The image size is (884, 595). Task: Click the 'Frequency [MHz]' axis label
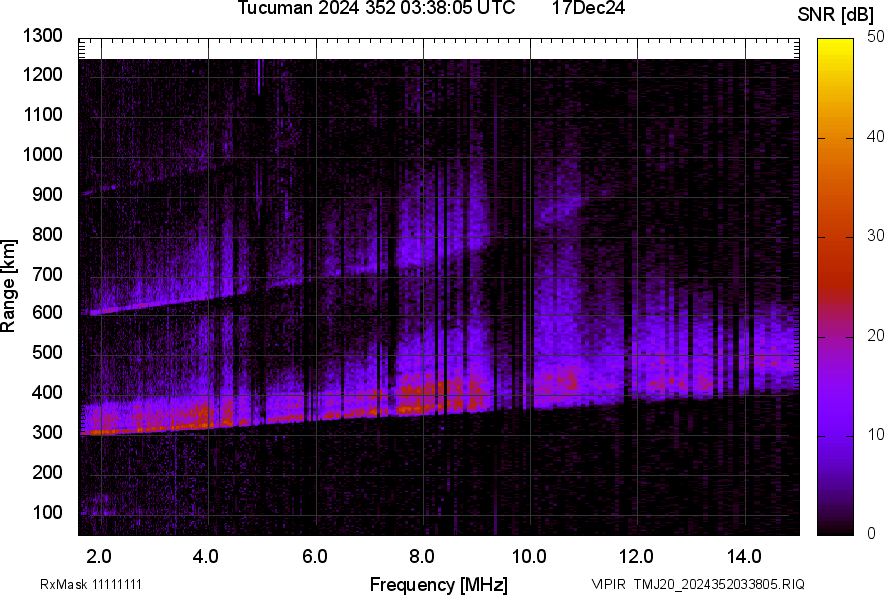(439, 584)
